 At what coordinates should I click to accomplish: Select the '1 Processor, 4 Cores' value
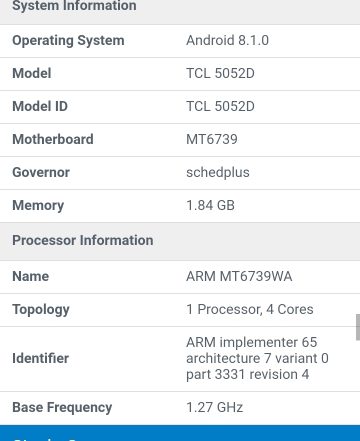coord(250,310)
